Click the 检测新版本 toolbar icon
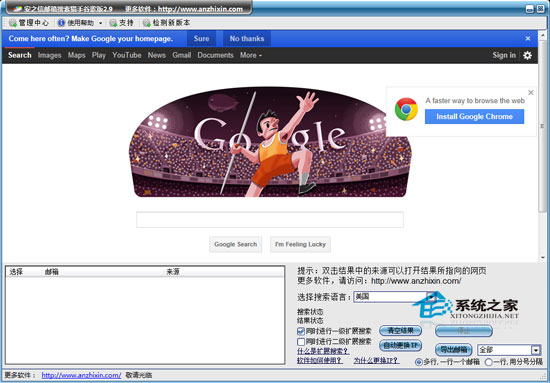Image resolution: width=550 pixels, height=383 pixels. [147, 23]
